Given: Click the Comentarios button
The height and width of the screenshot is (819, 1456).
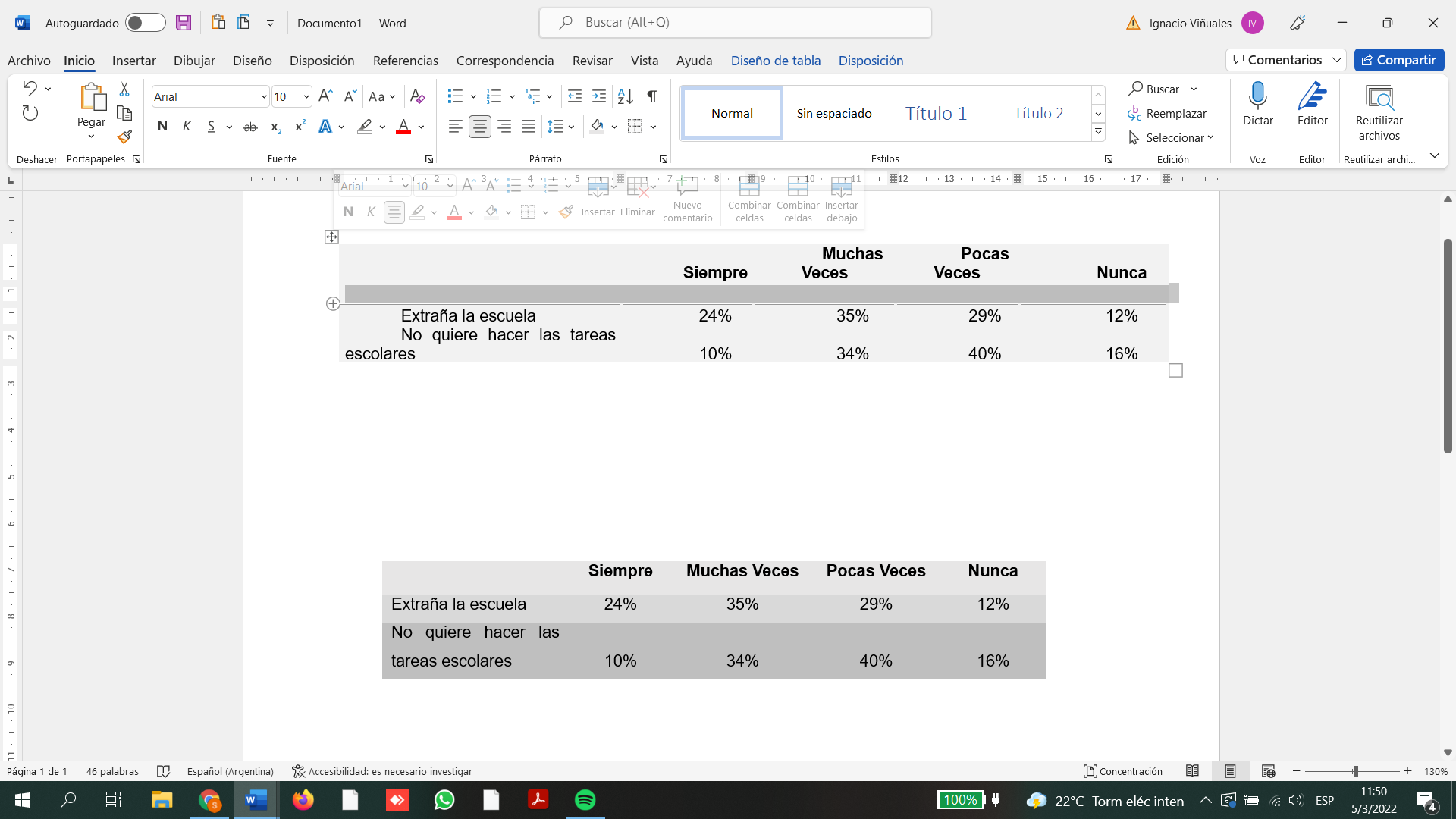Looking at the screenshot, I should pos(1286,60).
